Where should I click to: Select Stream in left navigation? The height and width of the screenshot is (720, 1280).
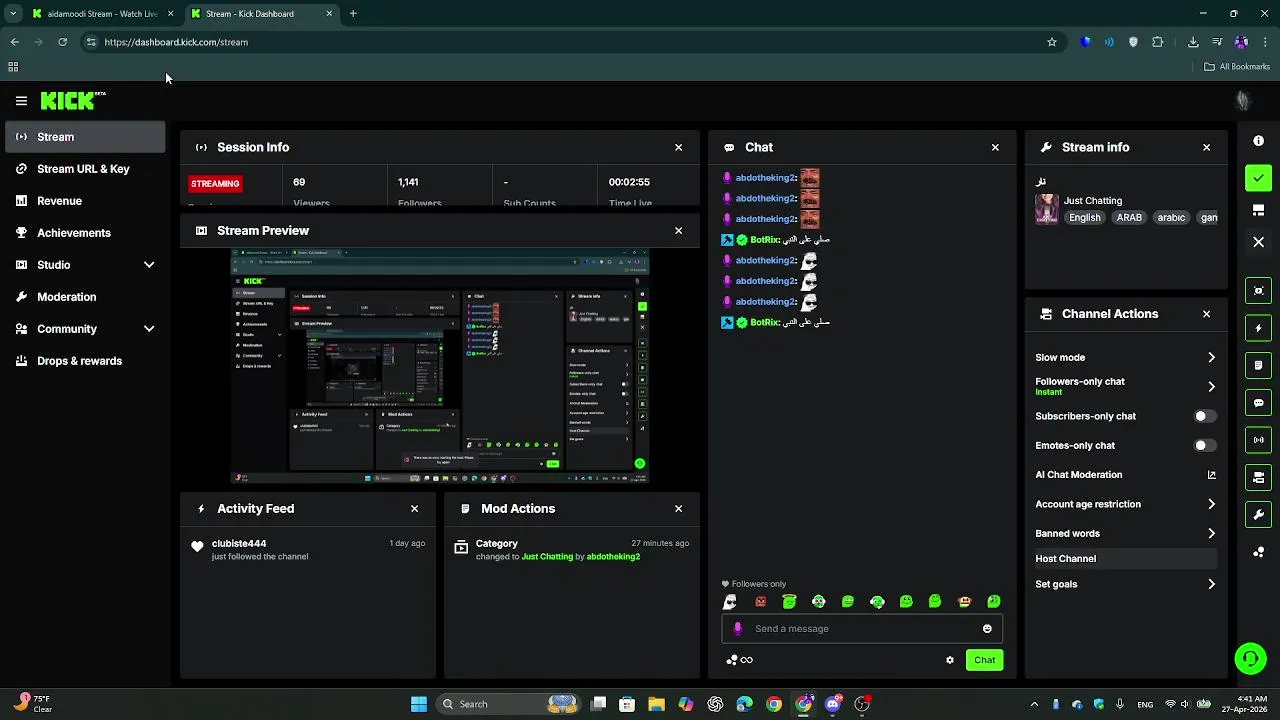(85, 137)
